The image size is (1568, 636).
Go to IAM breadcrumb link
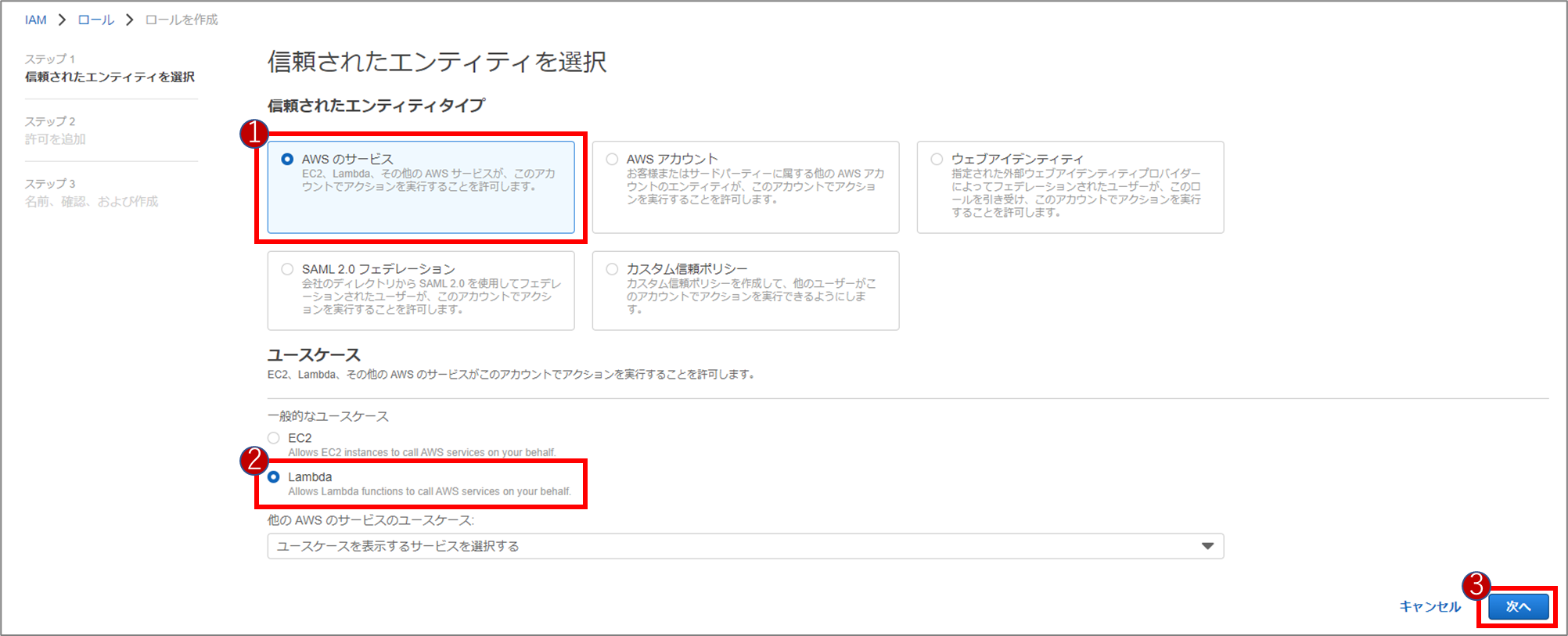pyautogui.click(x=35, y=20)
